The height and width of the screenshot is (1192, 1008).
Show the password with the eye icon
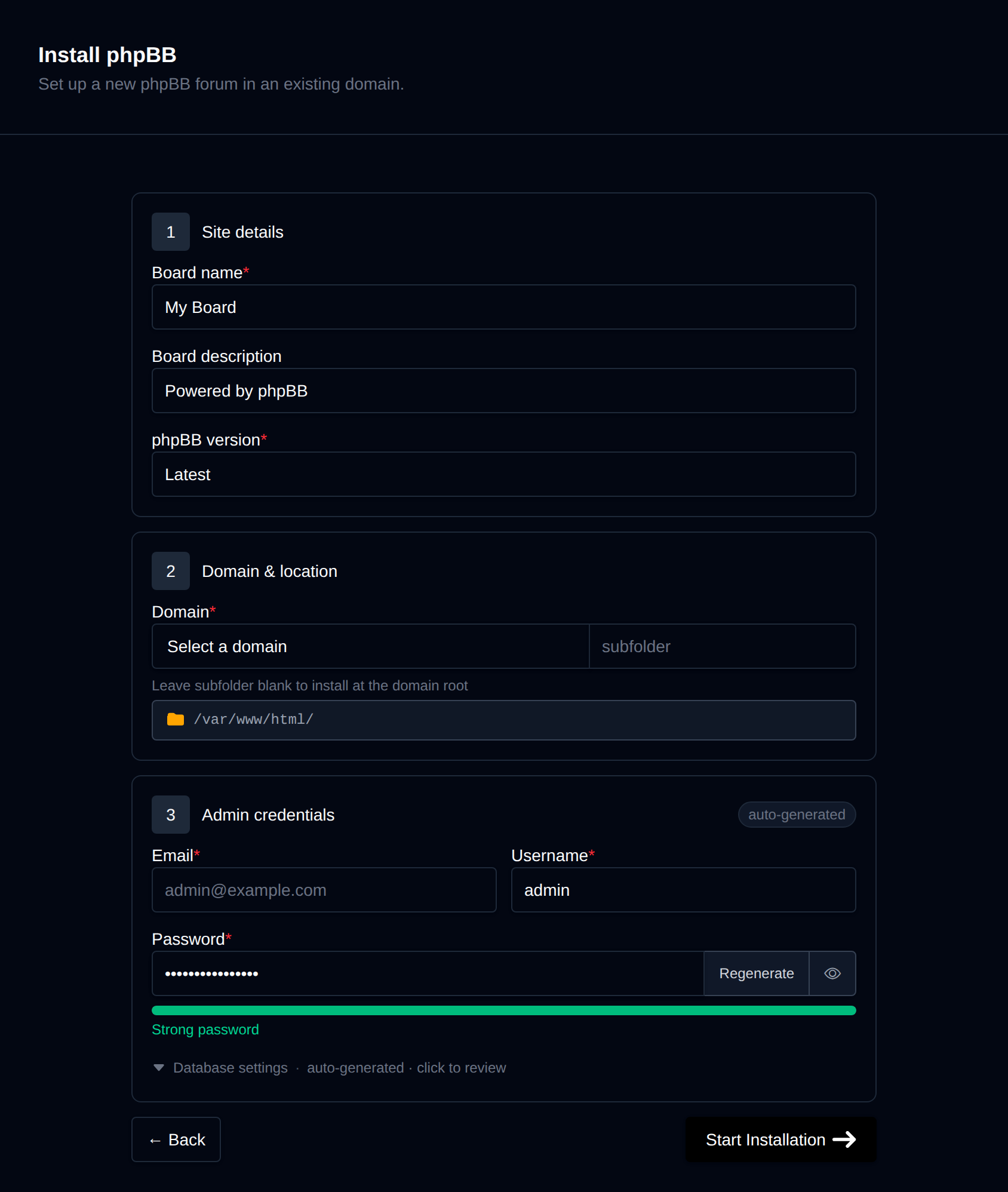[x=832, y=973]
